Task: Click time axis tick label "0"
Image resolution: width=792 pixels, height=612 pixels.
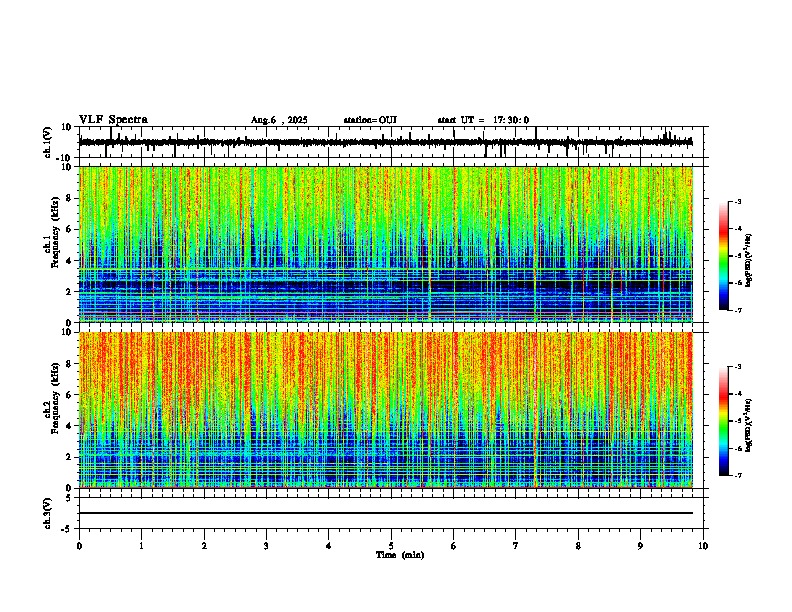Action: tap(79, 546)
